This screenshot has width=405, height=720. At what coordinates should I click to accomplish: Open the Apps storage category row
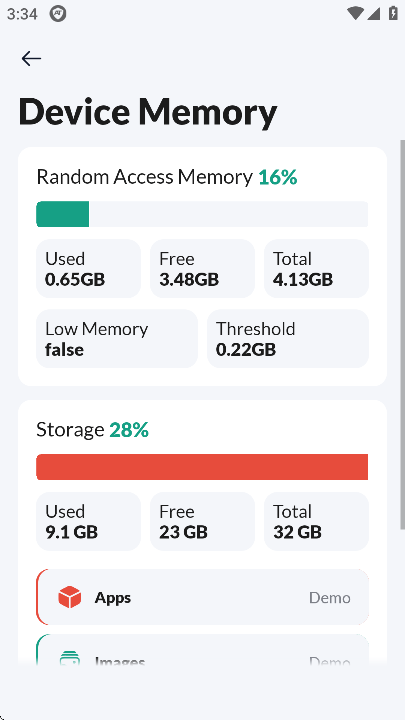(202, 597)
